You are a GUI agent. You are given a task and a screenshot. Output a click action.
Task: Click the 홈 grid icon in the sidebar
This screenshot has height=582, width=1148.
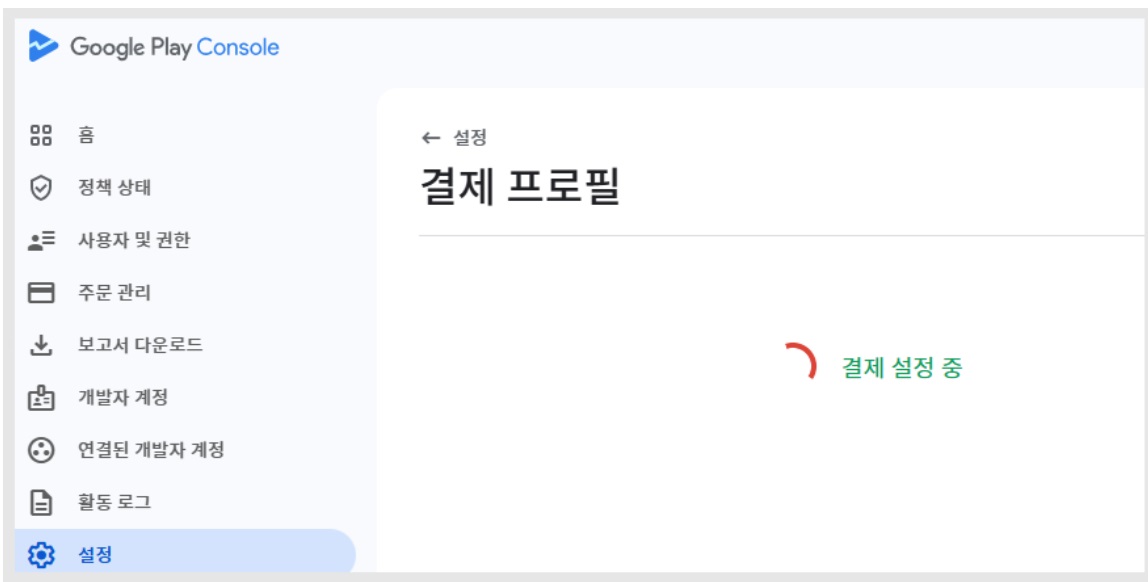coord(40,135)
